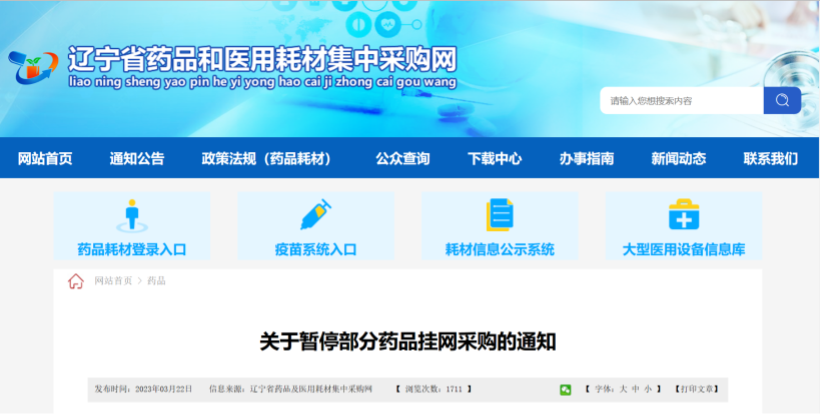Screen dimensions: 825x418
Task: Open 新闻动态 from the navigation bar
Action: click(x=678, y=159)
